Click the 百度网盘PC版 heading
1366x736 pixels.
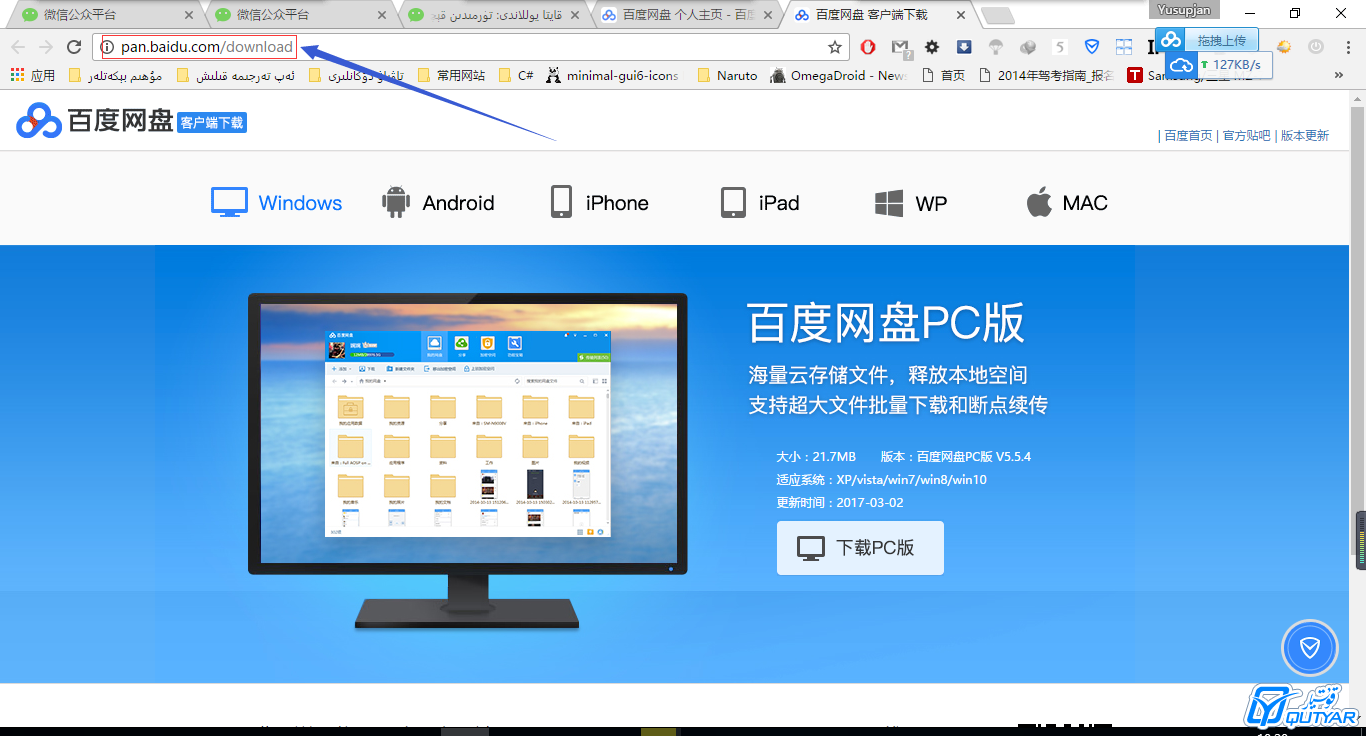886,324
